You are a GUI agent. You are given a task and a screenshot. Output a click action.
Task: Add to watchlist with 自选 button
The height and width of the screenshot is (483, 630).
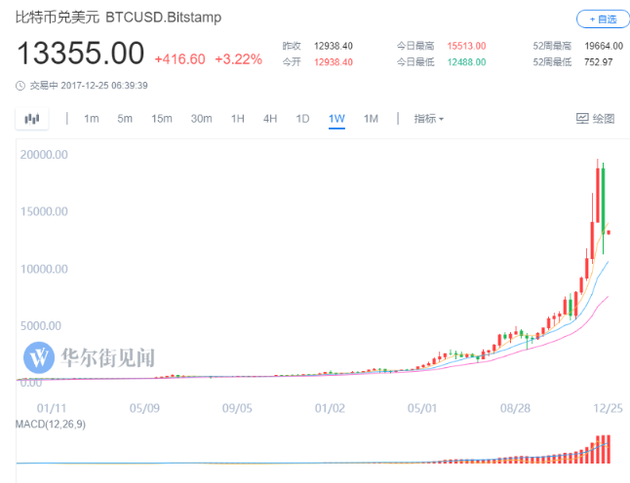[603, 19]
